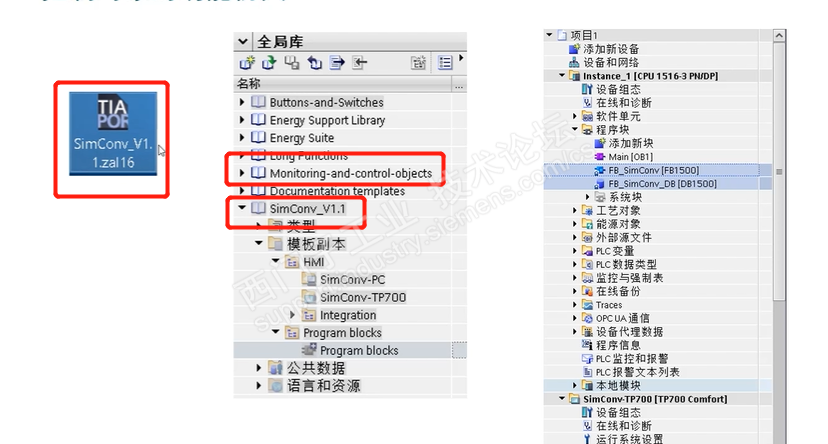Click the 外部源文件 folder icon
The image size is (828, 444).
coord(587,238)
